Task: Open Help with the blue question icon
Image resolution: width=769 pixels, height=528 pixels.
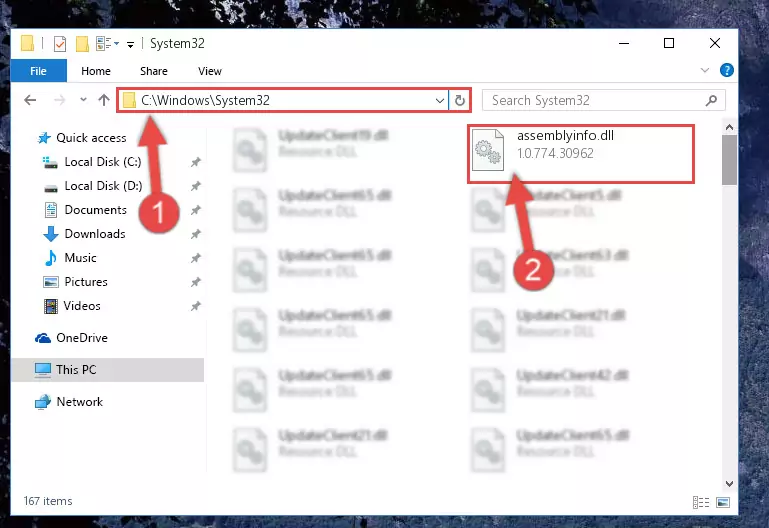Action: (x=726, y=70)
